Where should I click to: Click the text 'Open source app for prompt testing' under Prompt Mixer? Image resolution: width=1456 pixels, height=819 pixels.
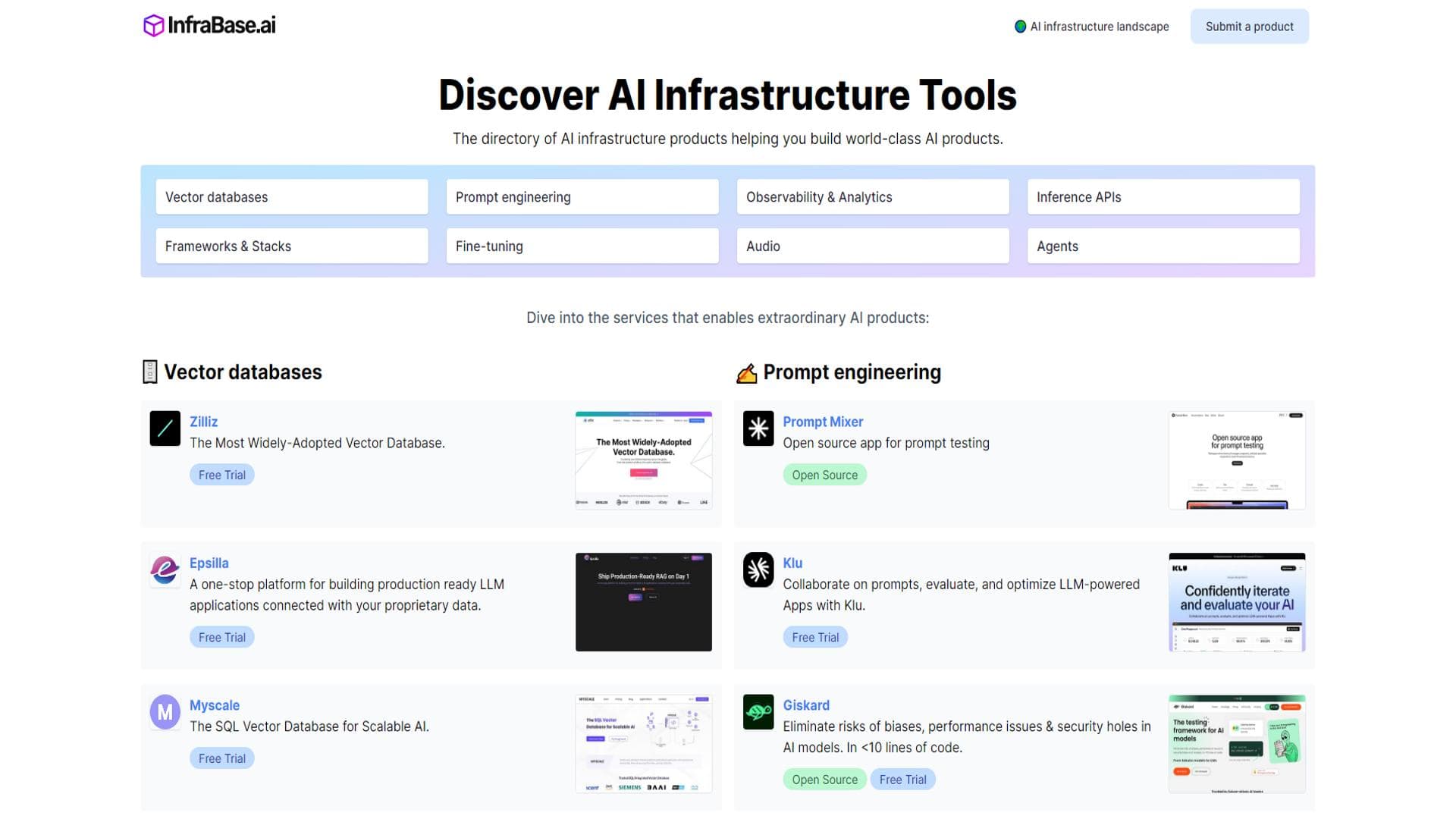point(886,443)
